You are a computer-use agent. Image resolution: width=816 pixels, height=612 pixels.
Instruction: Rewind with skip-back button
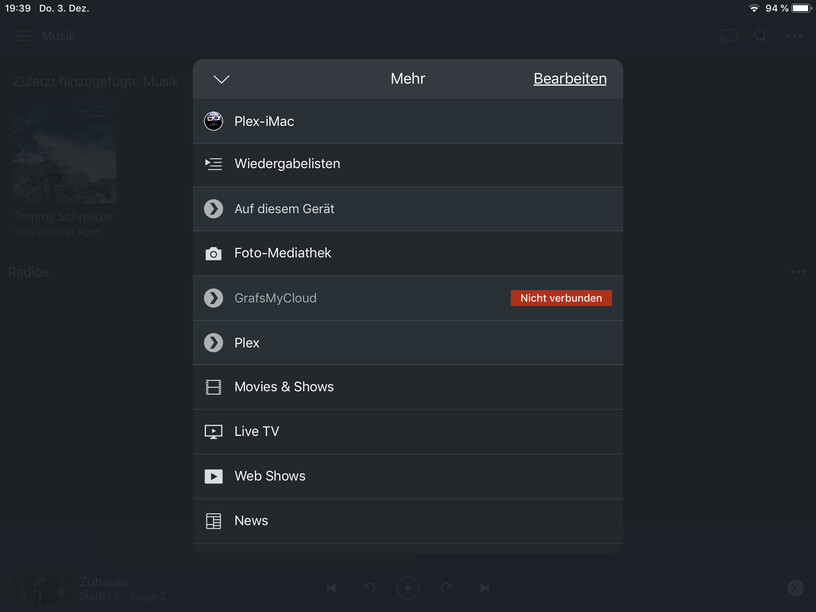pyautogui.click(x=369, y=588)
